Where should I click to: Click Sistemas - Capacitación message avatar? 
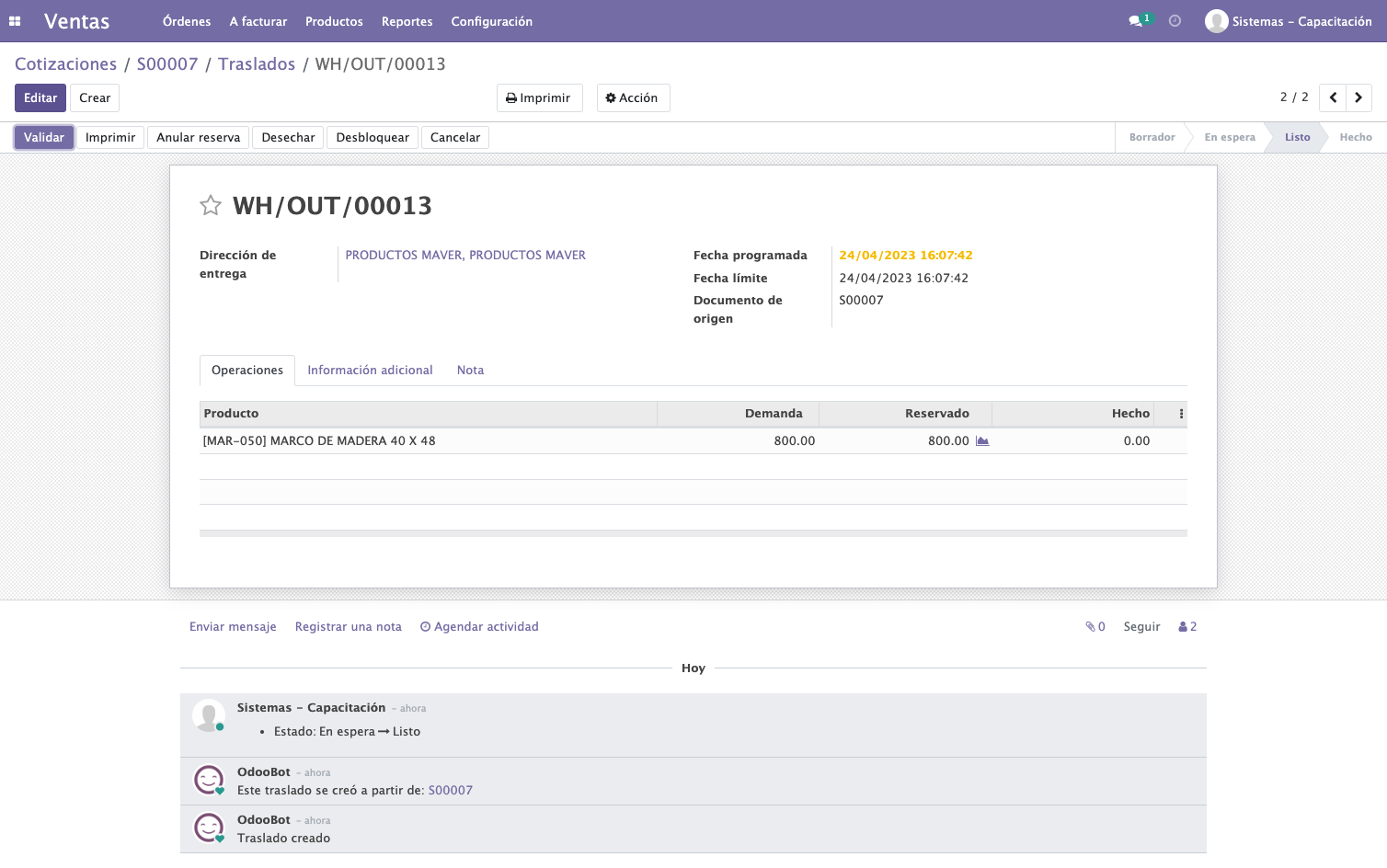tap(209, 716)
